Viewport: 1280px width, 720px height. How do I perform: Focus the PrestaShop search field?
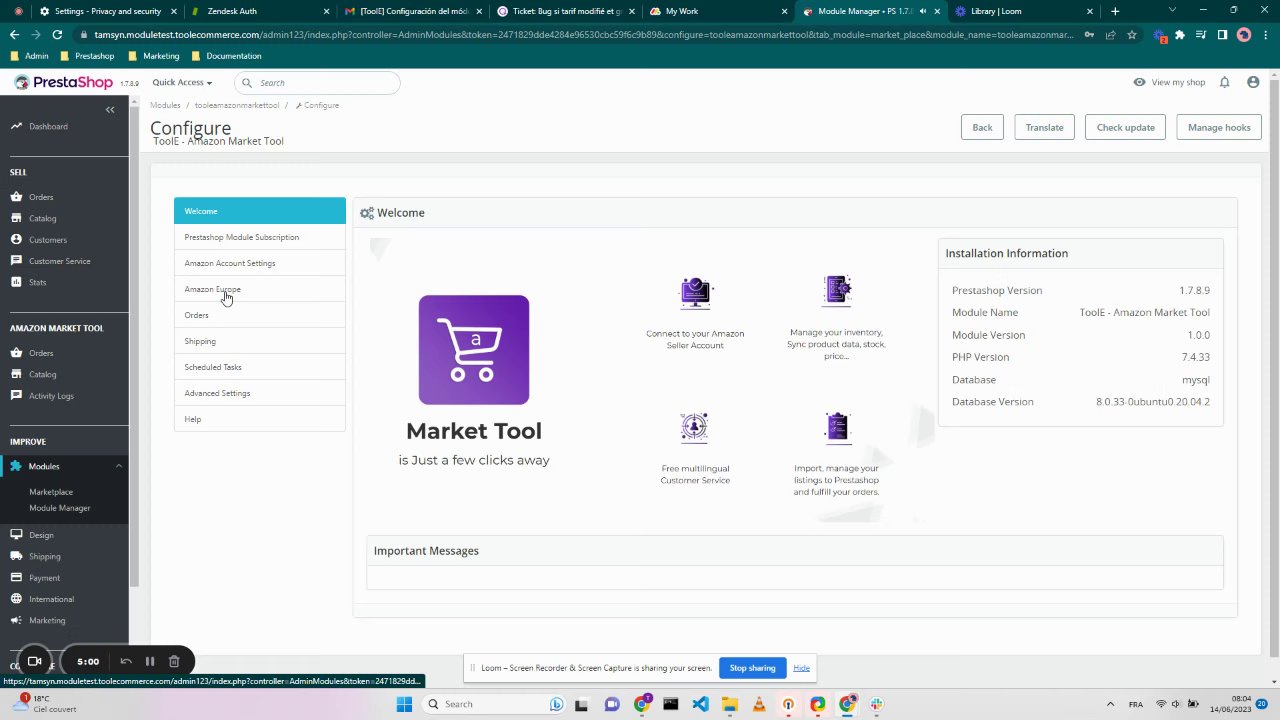[317, 82]
